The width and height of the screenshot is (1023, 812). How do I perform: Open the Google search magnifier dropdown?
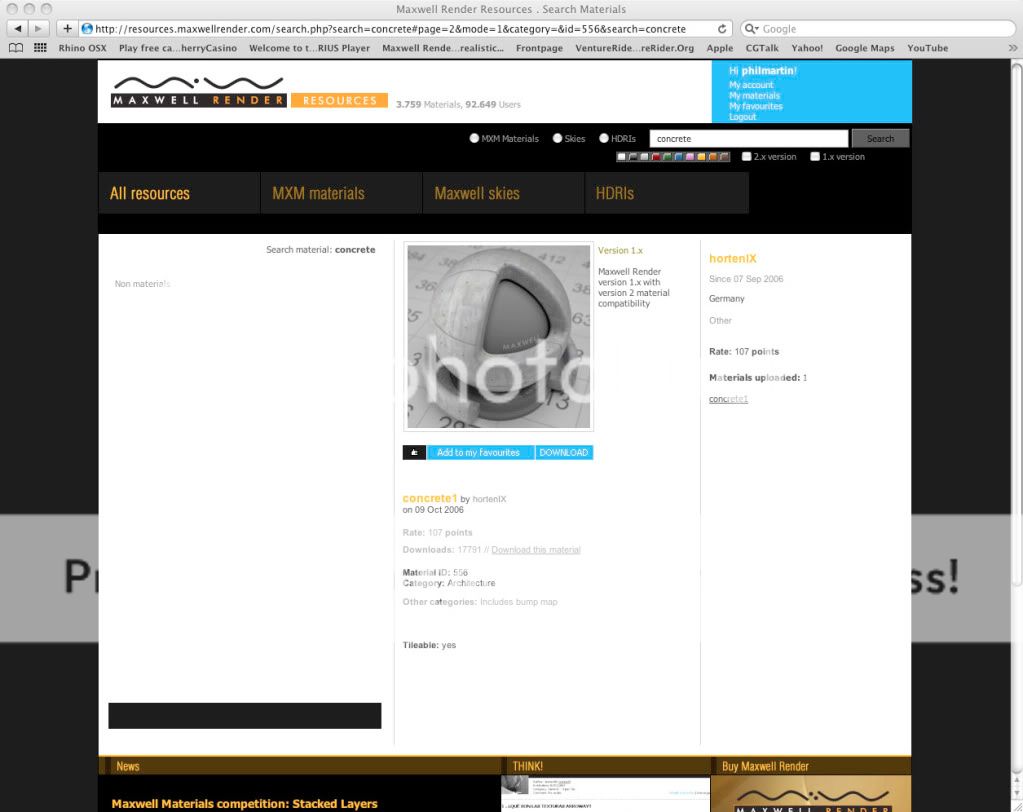click(x=752, y=29)
